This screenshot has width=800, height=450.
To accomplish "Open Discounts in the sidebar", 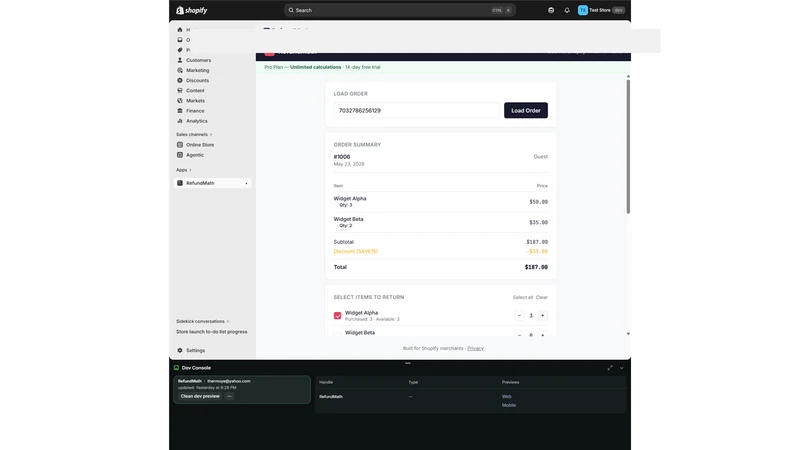I will pos(197,81).
